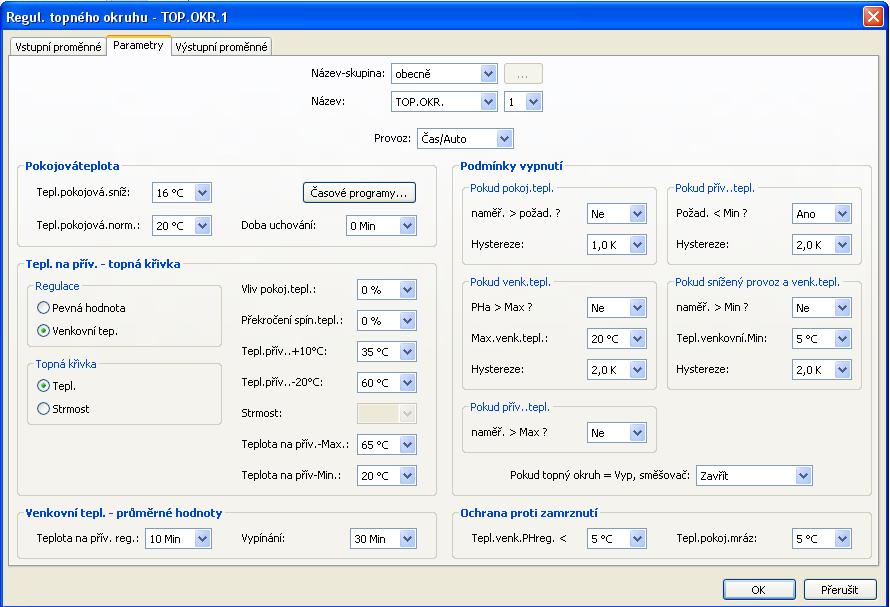Close the Regul. topného okruhu dialog
Screen dimensions: 890x607
tap(872, 16)
